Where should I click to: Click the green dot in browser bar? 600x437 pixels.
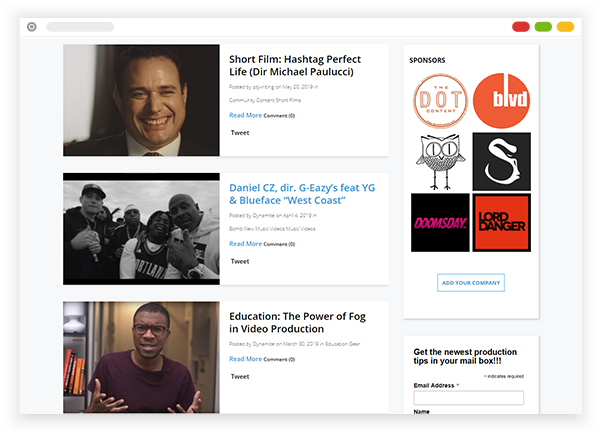[x=543, y=27]
